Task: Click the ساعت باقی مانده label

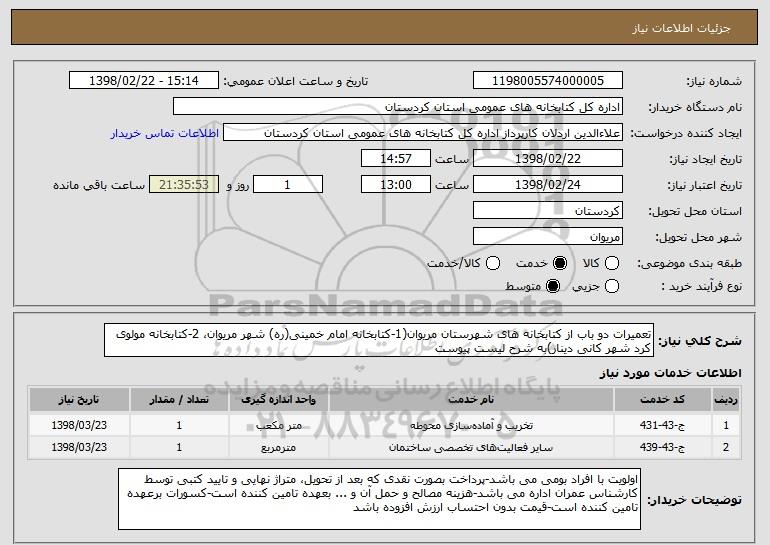Action: click(99, 185)
